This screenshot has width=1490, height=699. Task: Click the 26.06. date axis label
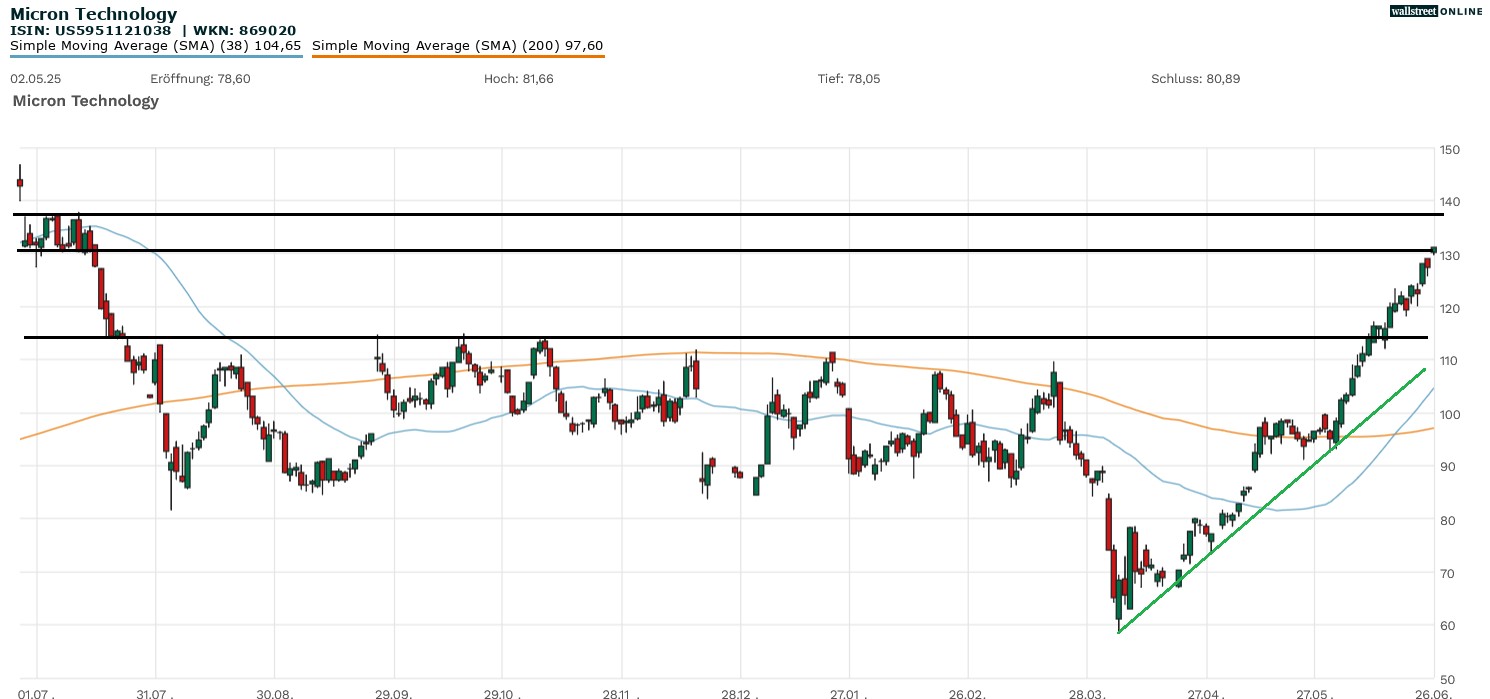pos(1432,692)
